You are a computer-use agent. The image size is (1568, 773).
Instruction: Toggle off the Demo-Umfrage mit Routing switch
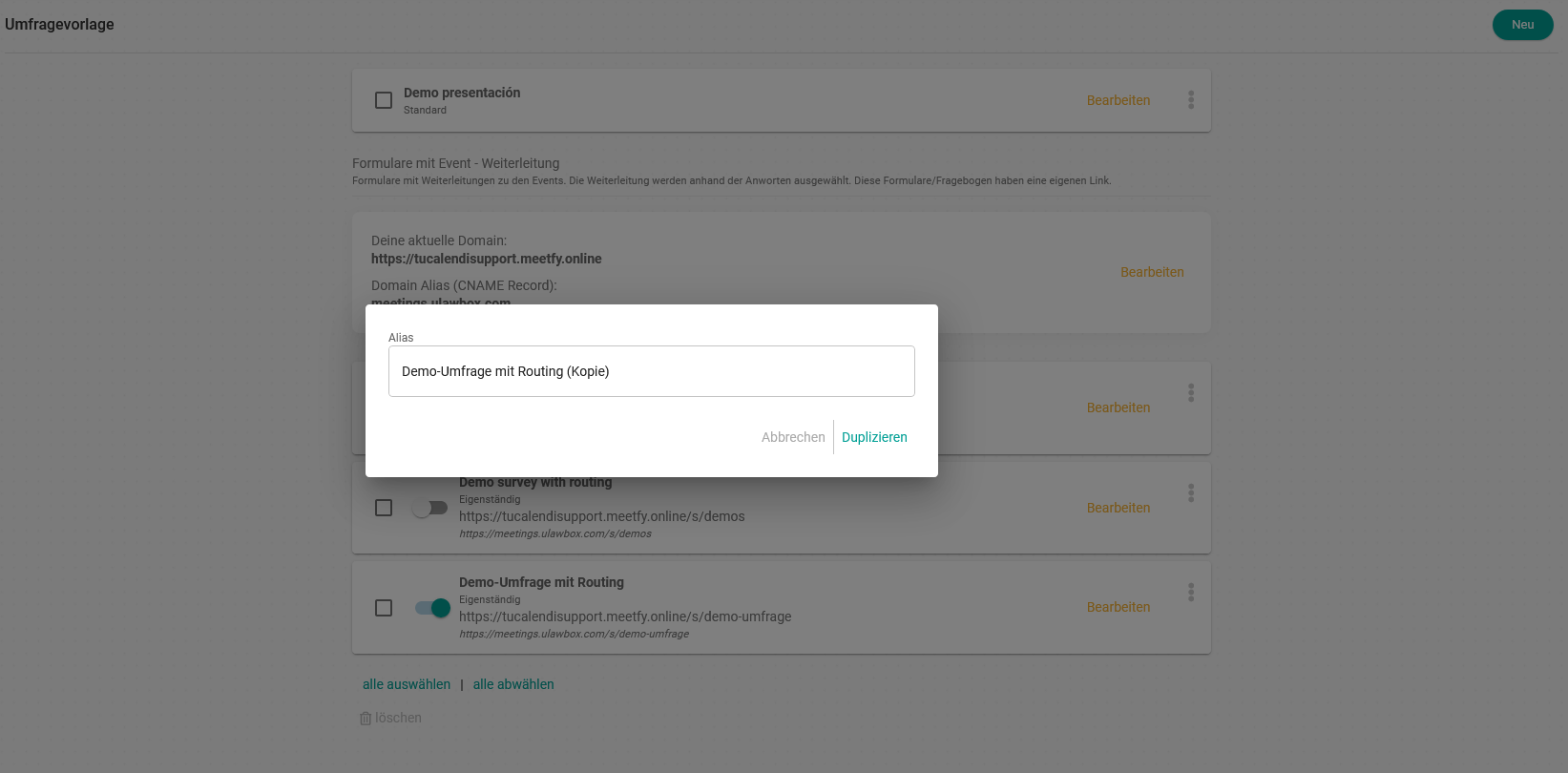432,608
